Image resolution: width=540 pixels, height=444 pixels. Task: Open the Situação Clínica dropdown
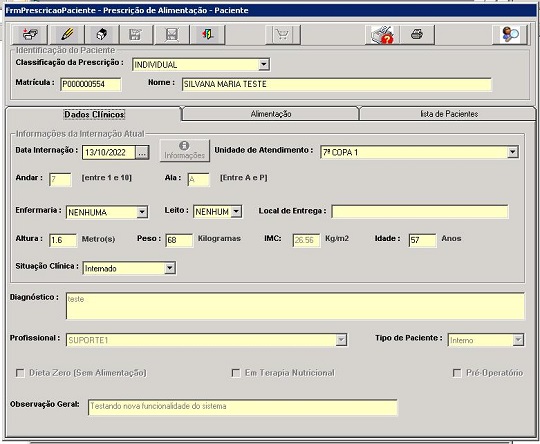[170, 268]
